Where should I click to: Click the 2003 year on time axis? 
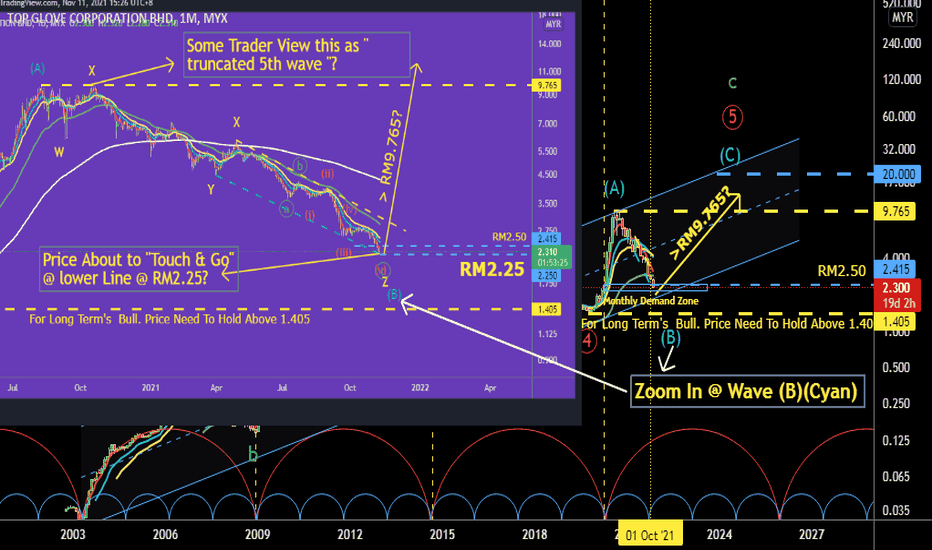point(73,535)
